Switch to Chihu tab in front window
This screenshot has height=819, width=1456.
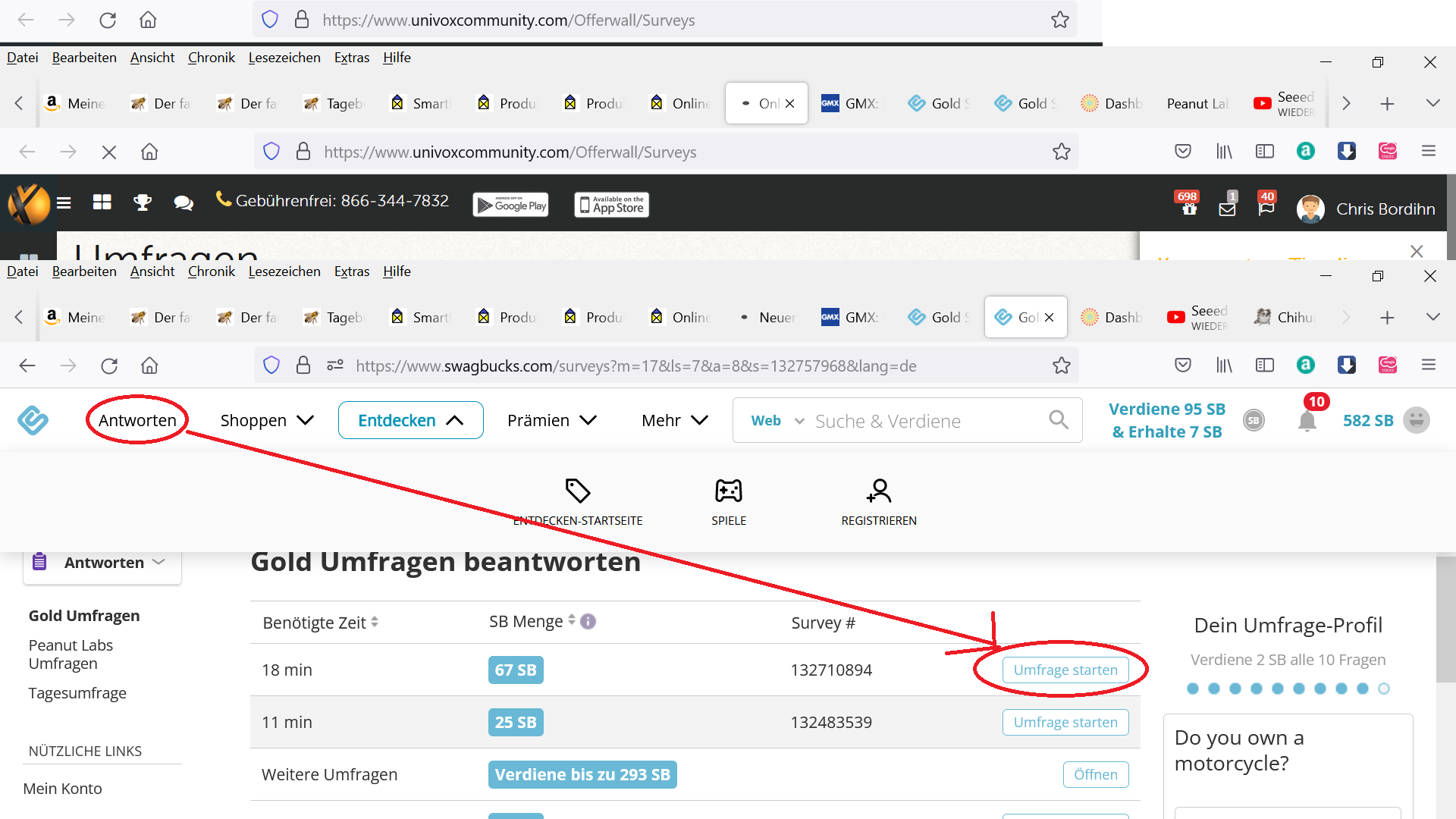tap(1285, 317)
